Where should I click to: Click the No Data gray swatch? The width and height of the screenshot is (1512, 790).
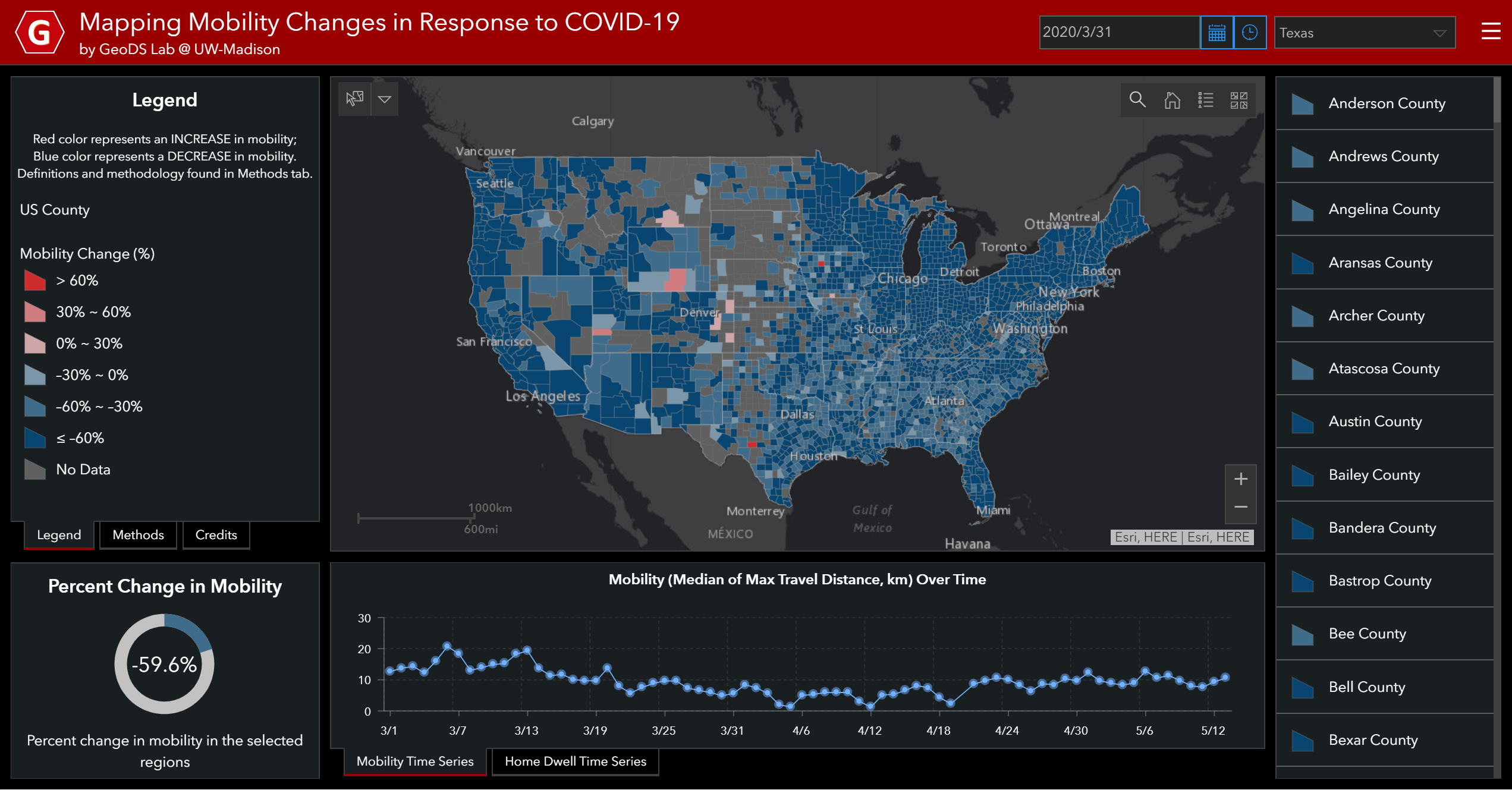click(34, 470)
